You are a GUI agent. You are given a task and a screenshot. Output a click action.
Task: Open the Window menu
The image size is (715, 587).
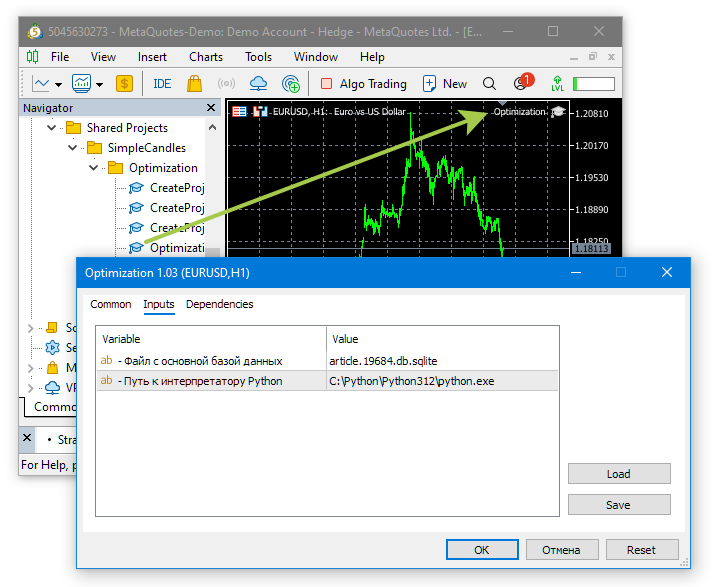point(316,57)
